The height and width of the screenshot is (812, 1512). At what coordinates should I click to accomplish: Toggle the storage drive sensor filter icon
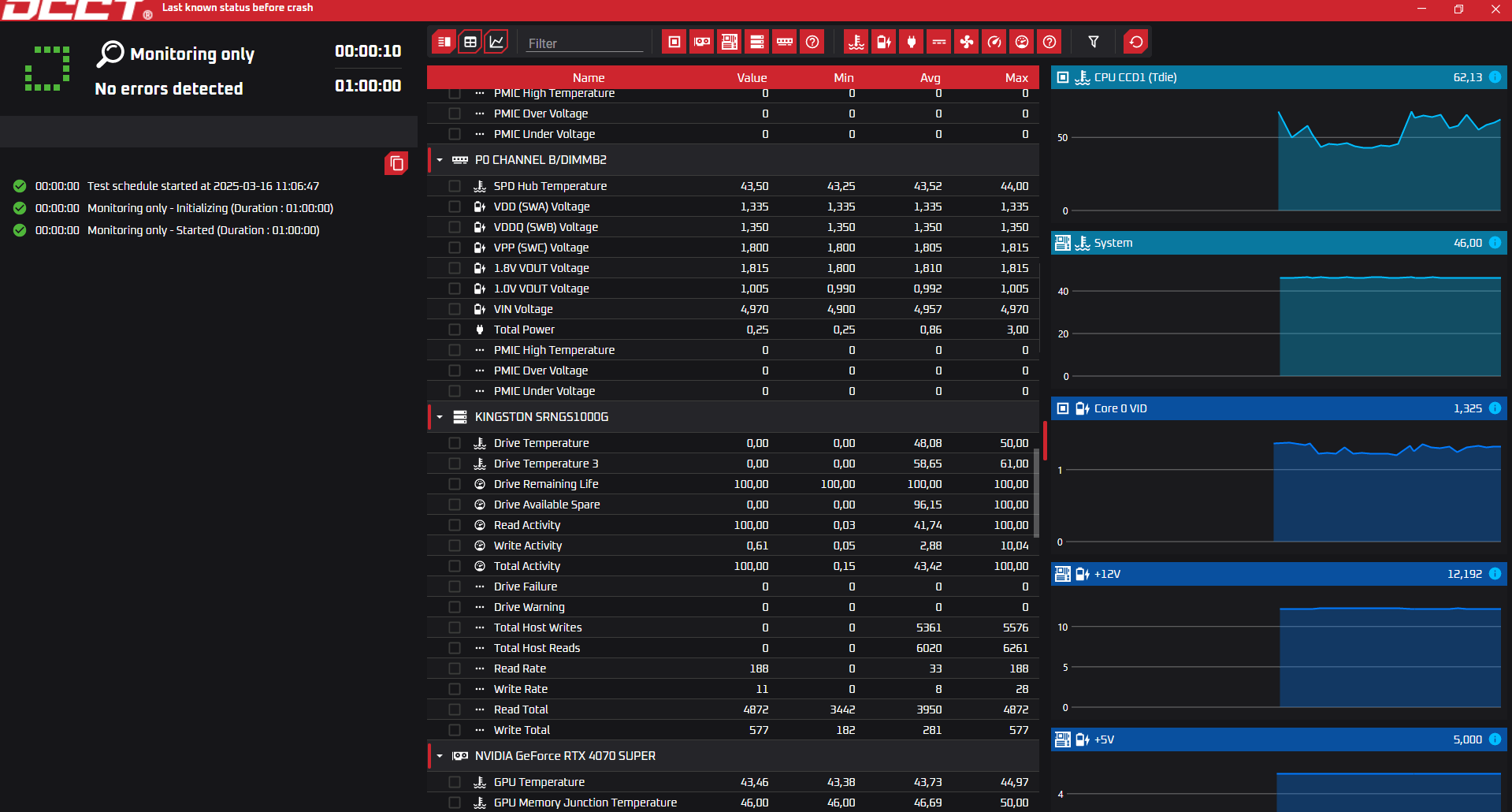(x=757, y=42)
